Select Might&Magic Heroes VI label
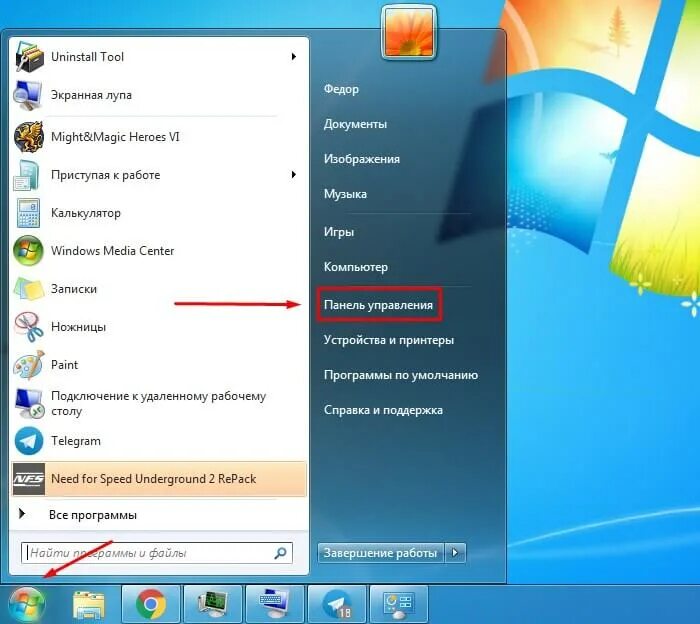700x624 pixels. tap(115, 137)
